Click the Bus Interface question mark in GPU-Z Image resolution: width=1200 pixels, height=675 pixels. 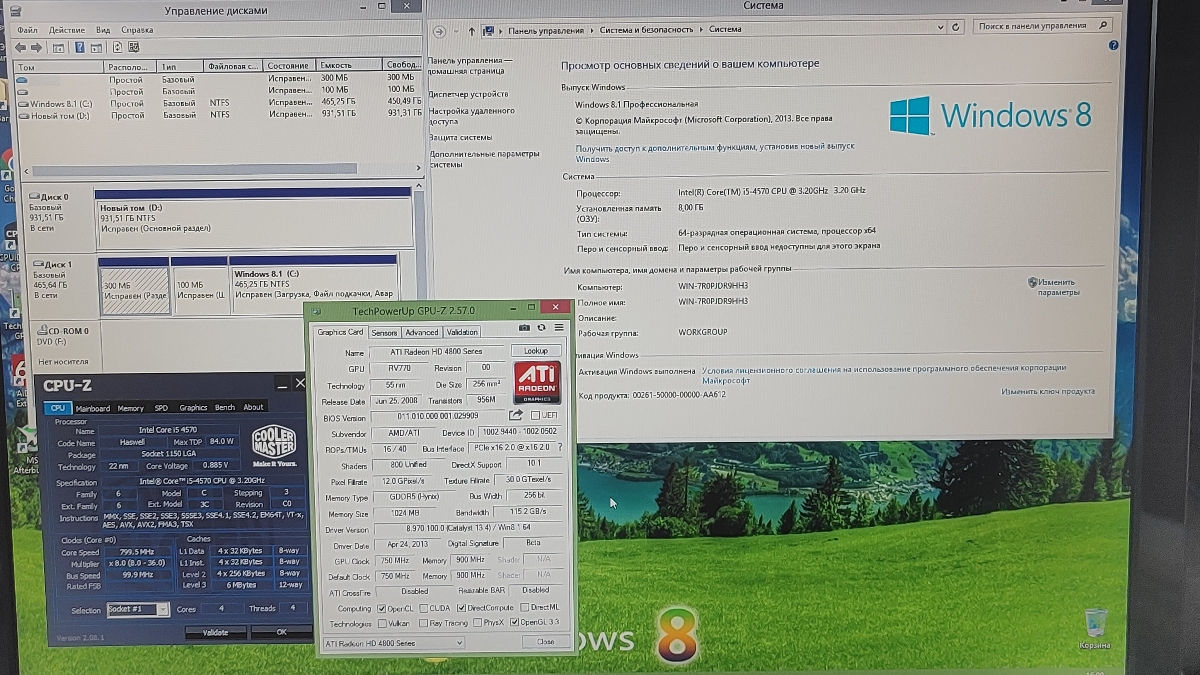(x=559, y=449)
